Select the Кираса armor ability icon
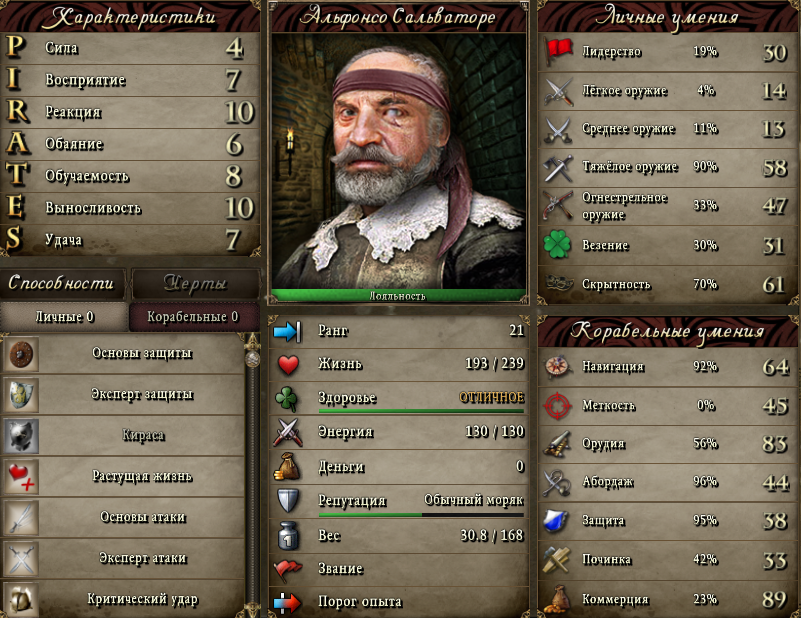Image resolution: width=801 pixels, height=618 pixels. click(x=21, y=436)
